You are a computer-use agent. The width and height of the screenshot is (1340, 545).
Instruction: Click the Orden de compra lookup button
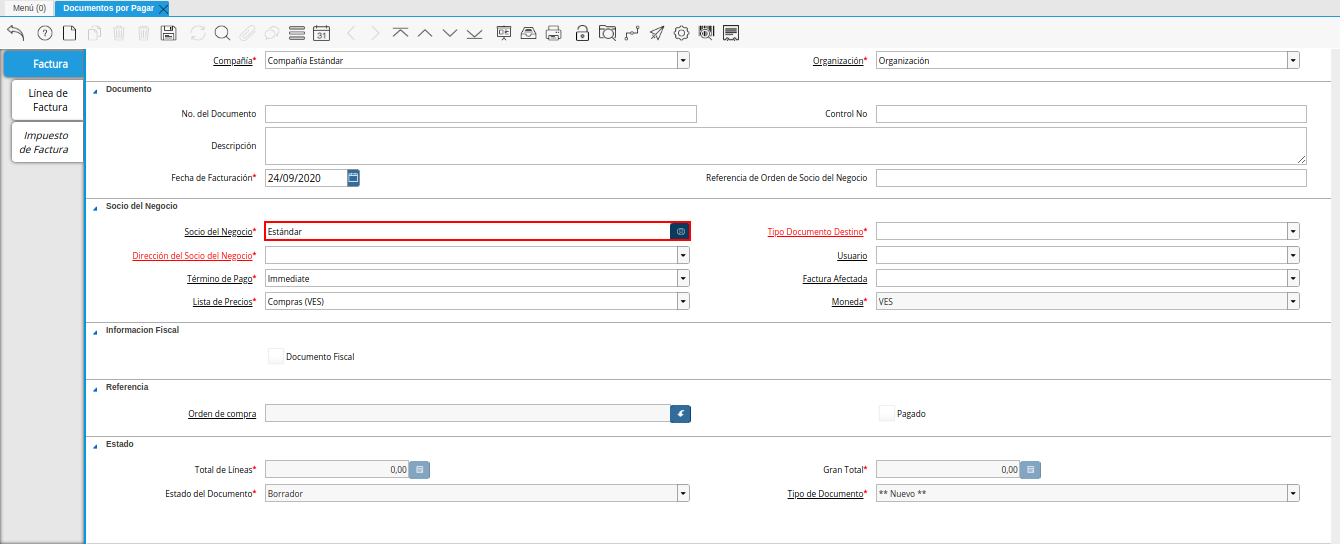pos(680,413)
